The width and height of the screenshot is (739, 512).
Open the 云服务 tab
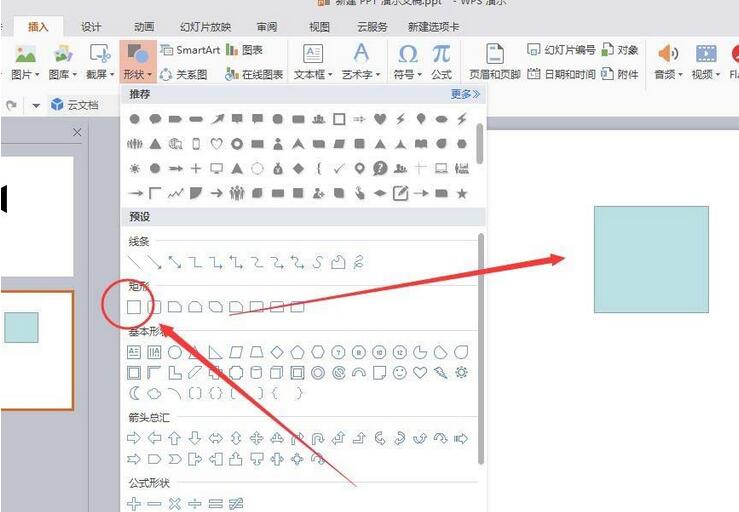click(372, 27)
